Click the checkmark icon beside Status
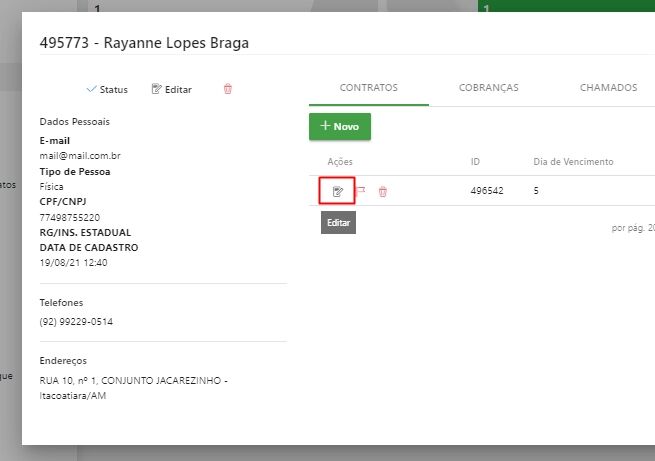655x461 pixels. tap(91, 89)
